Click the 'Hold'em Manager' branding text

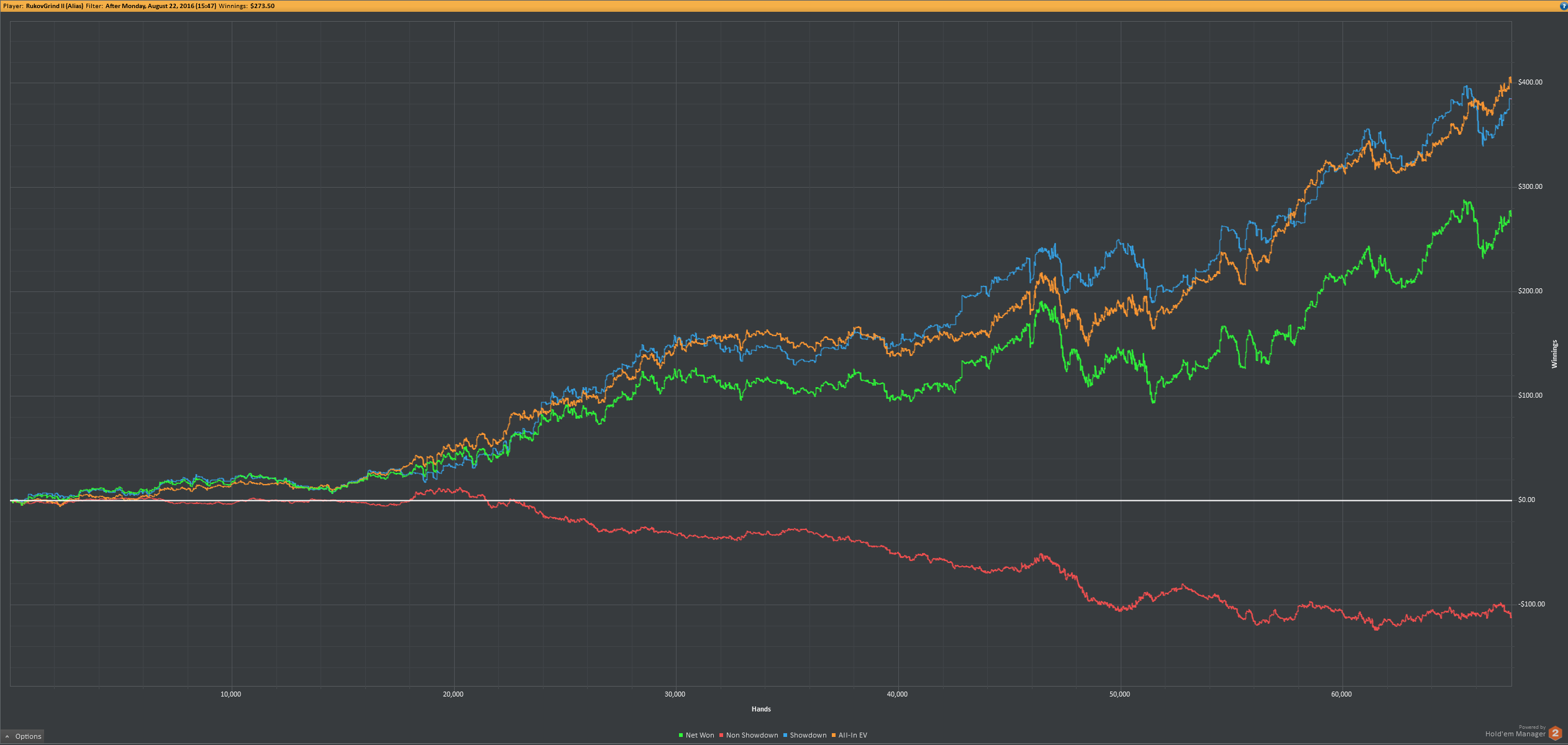1515,734
